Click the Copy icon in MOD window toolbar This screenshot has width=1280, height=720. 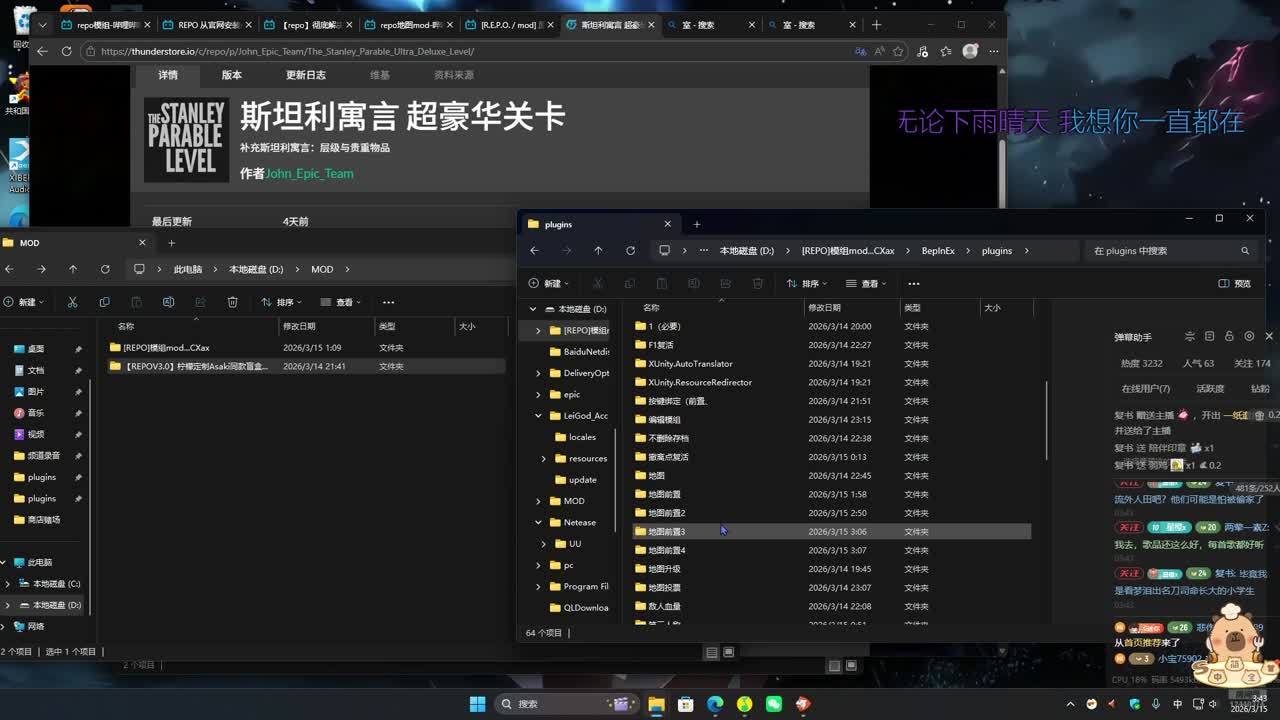[104, 302]
